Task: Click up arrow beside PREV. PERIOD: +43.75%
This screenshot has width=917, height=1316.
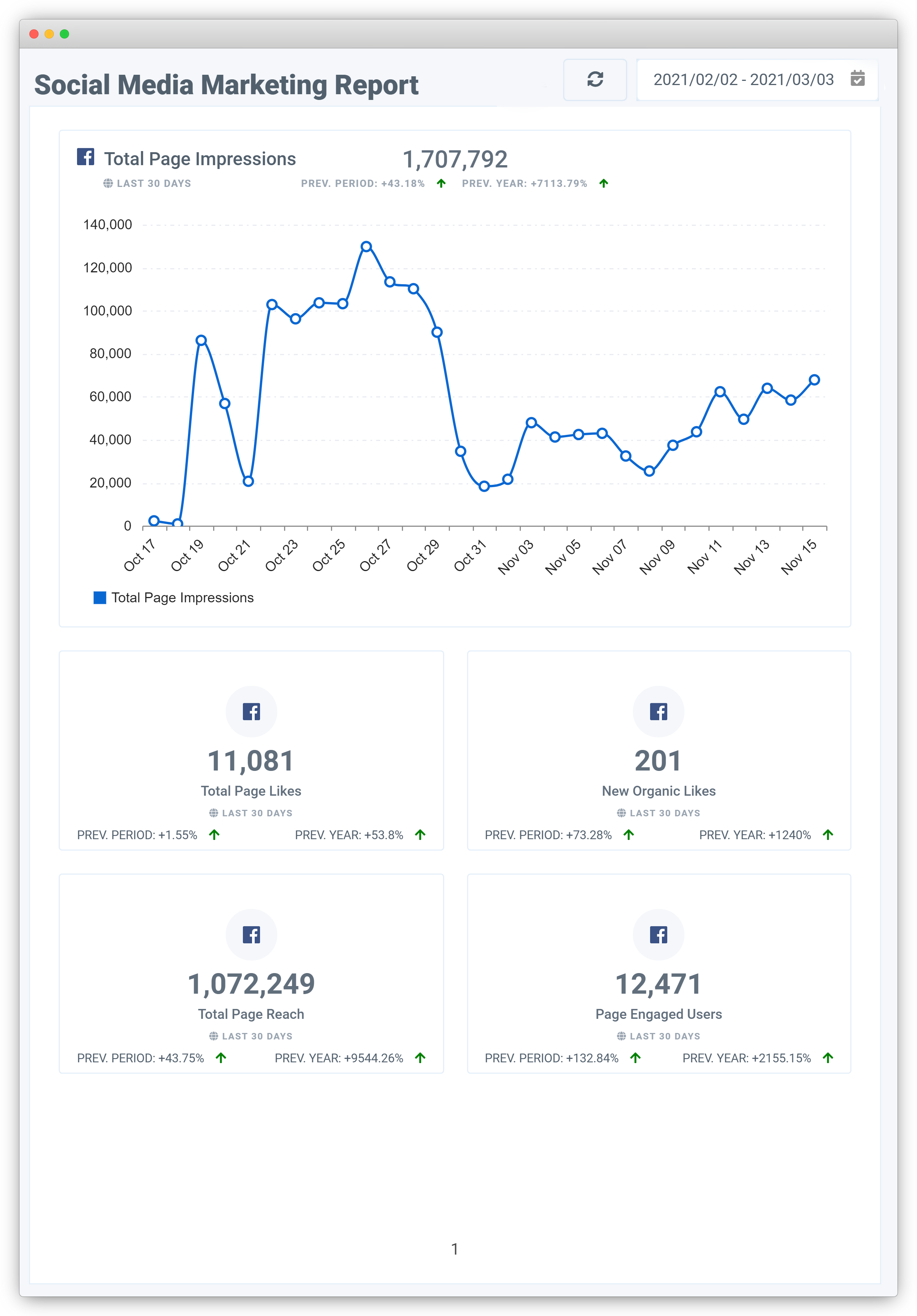Action: tap(221, 1057)
